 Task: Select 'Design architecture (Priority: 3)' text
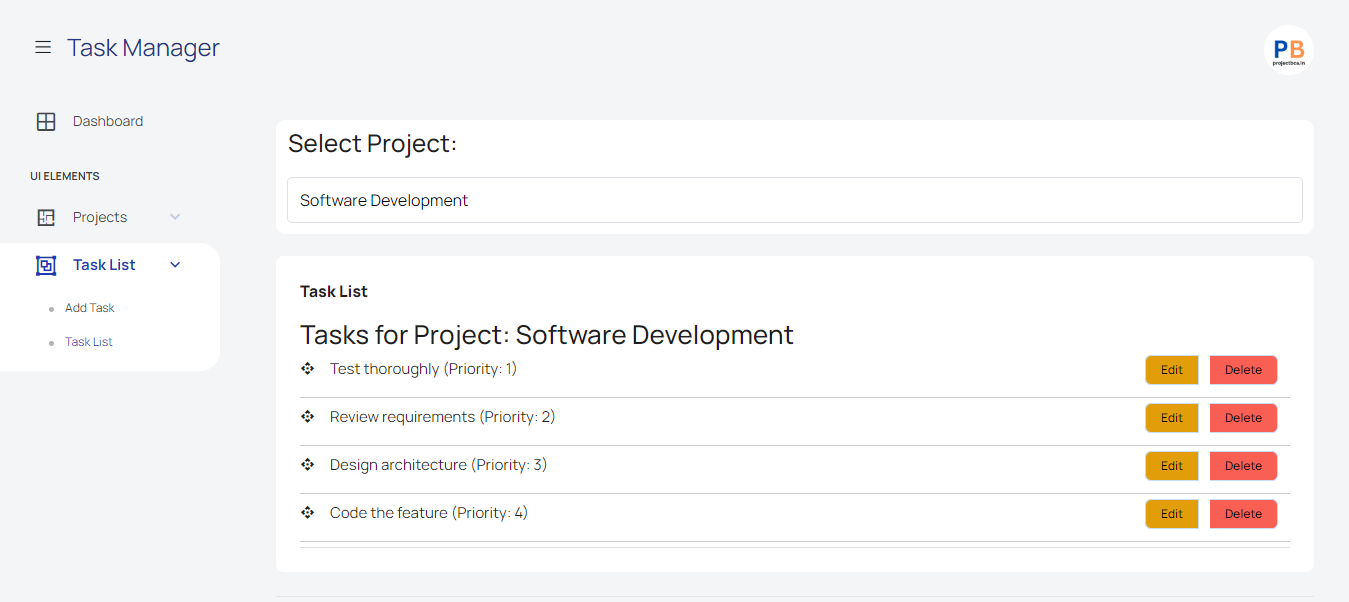[438, 465]
